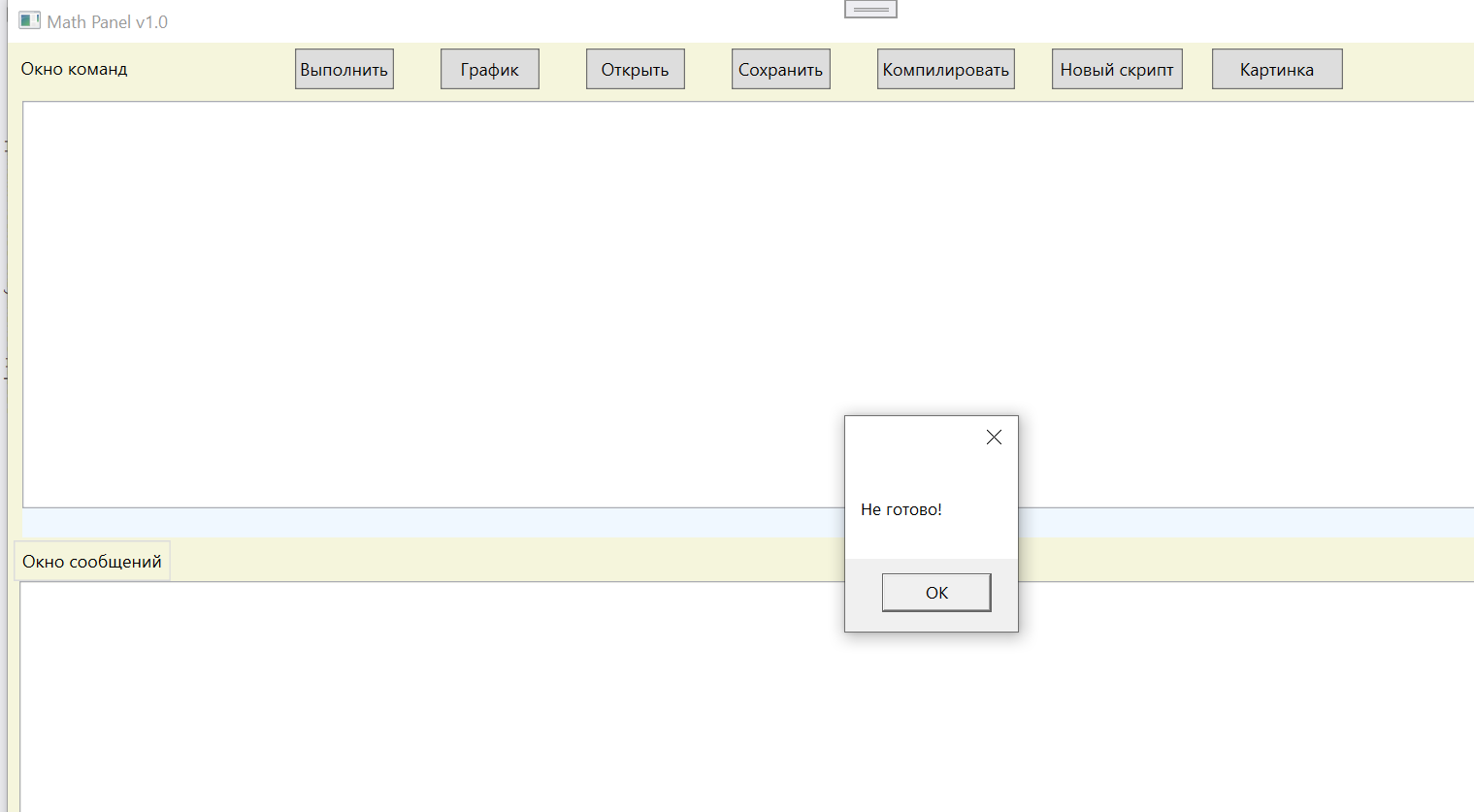1474x812 pixels.
Task: Create a new script via Новый скрипт
Action: pos(1116,70)
